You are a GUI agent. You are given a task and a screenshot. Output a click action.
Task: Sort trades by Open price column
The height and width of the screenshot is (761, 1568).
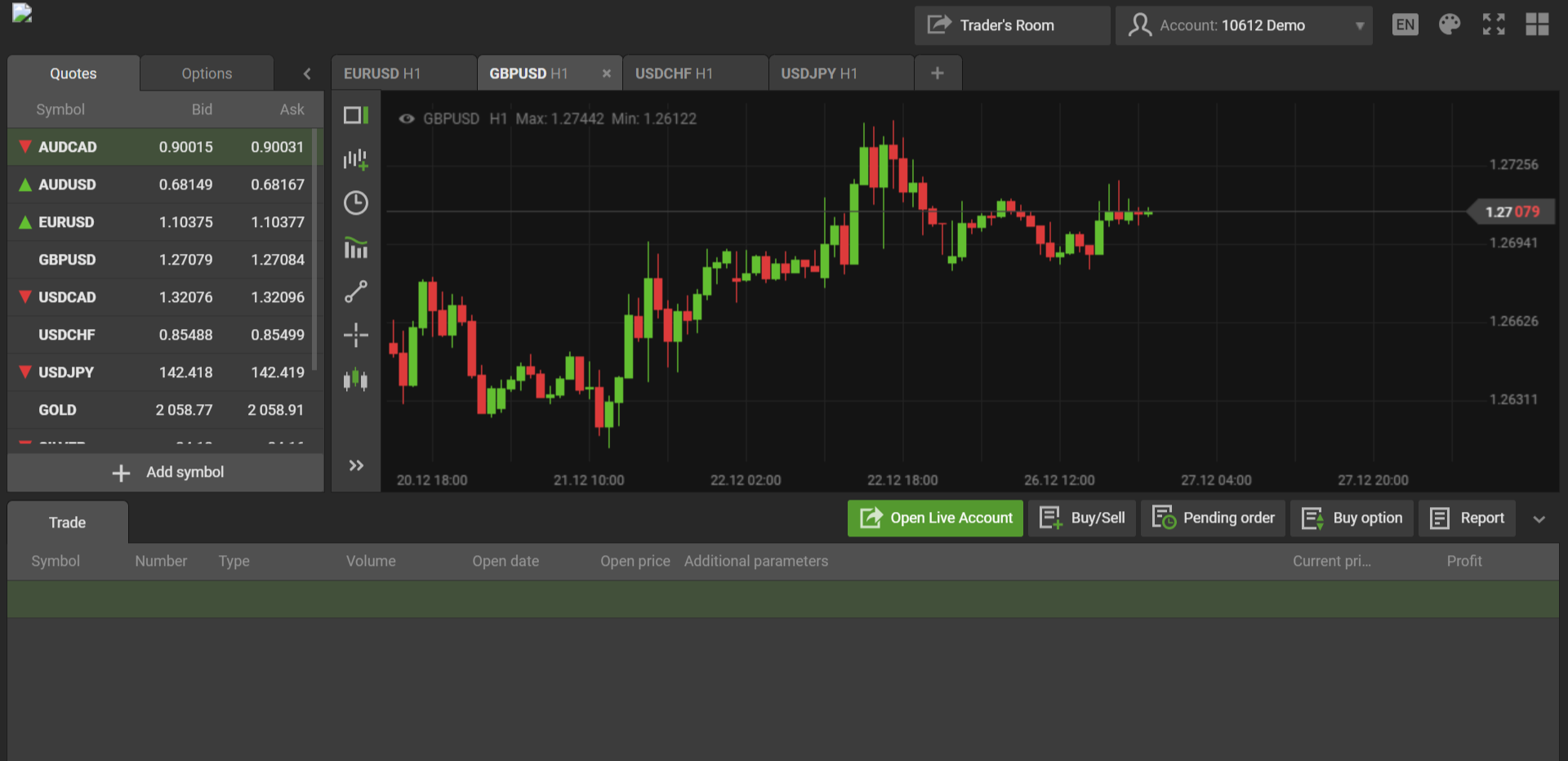tap(635, 561)
